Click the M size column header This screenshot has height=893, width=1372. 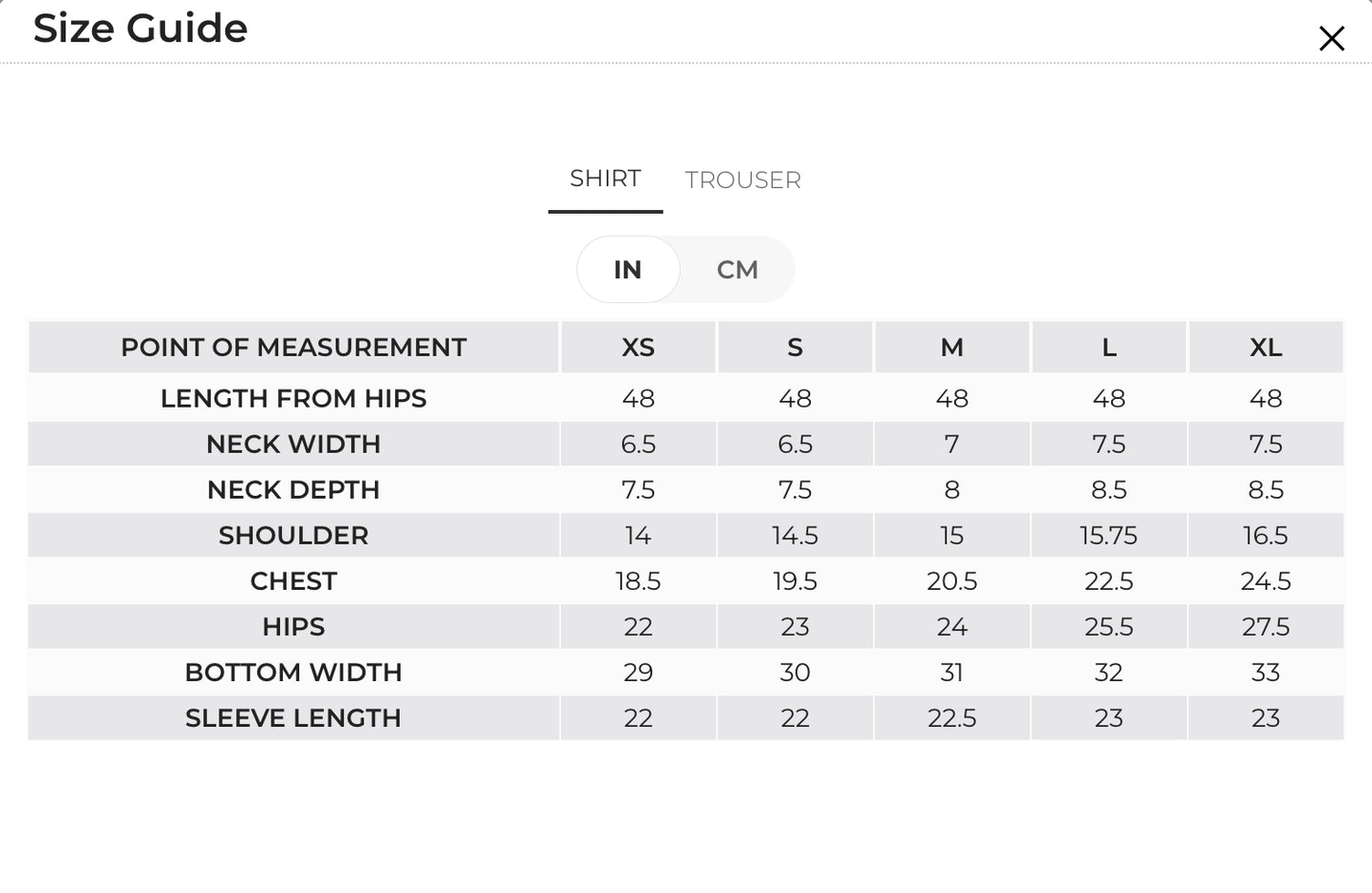[x=951, y=348]
